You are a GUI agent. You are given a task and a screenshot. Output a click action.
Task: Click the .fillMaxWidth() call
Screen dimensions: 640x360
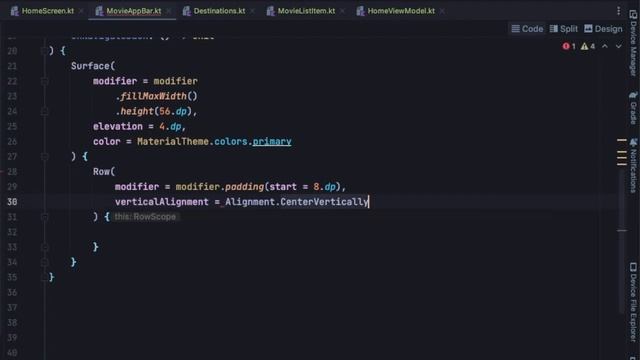[x=156, y=96]
